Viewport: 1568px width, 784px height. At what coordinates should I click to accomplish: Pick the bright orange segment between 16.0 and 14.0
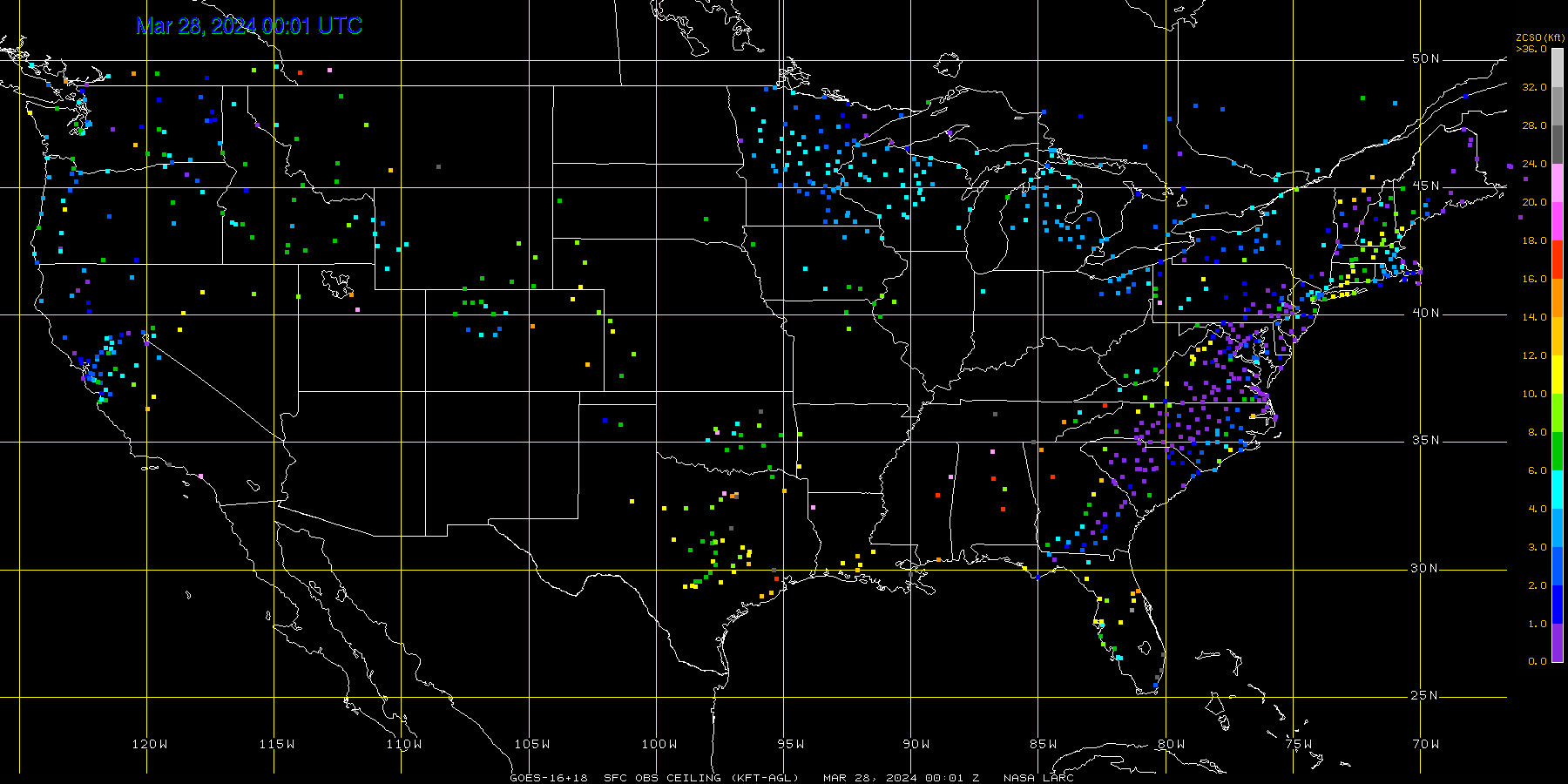(1558, 298)
